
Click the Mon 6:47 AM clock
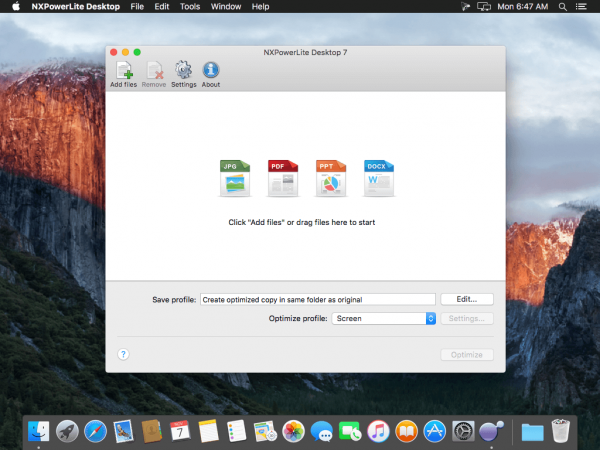(523, 7)
